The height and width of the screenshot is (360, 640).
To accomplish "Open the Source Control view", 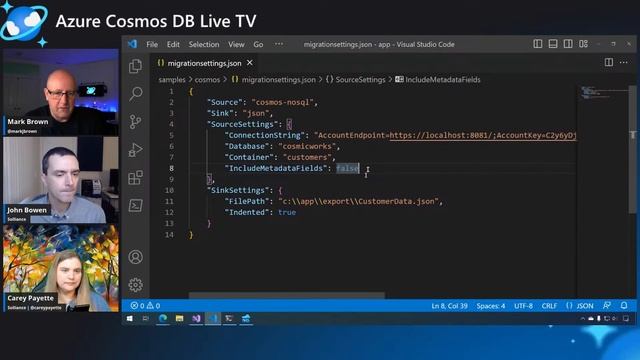I will tap(136, 122).
